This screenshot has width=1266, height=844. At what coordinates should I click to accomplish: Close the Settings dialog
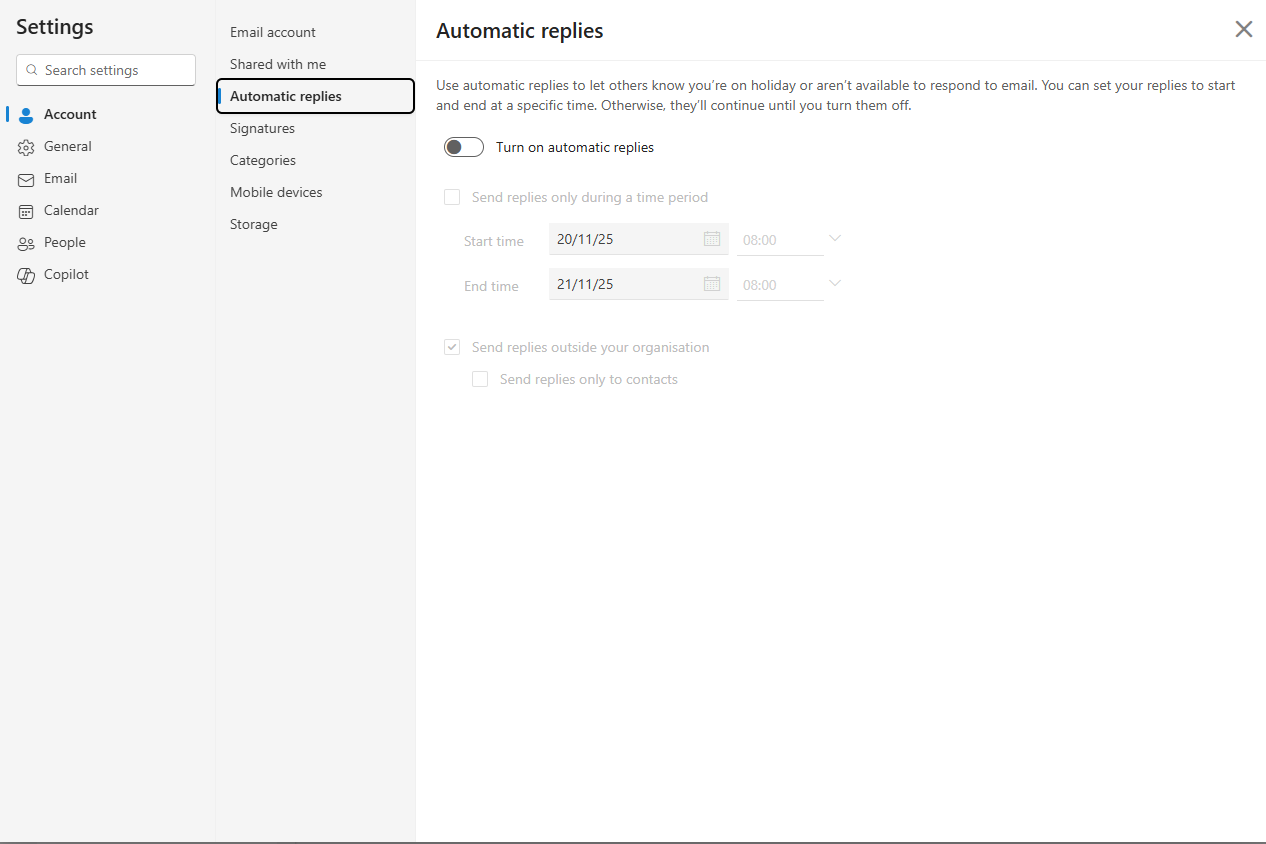point(1243,29)
